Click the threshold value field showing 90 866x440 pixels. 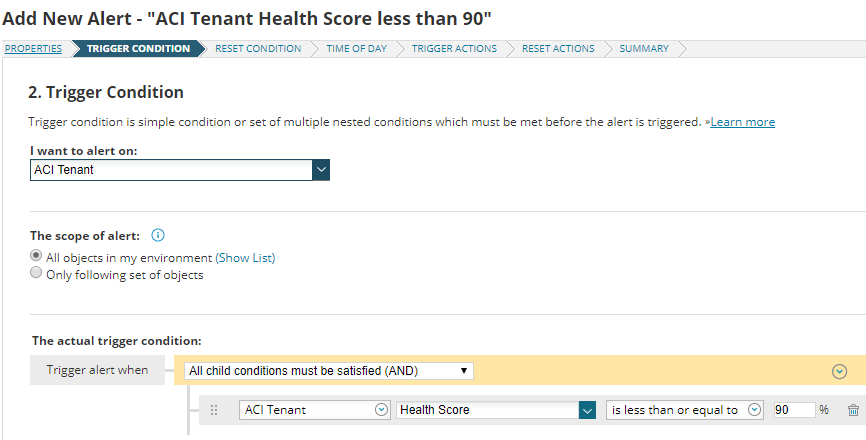793,409
